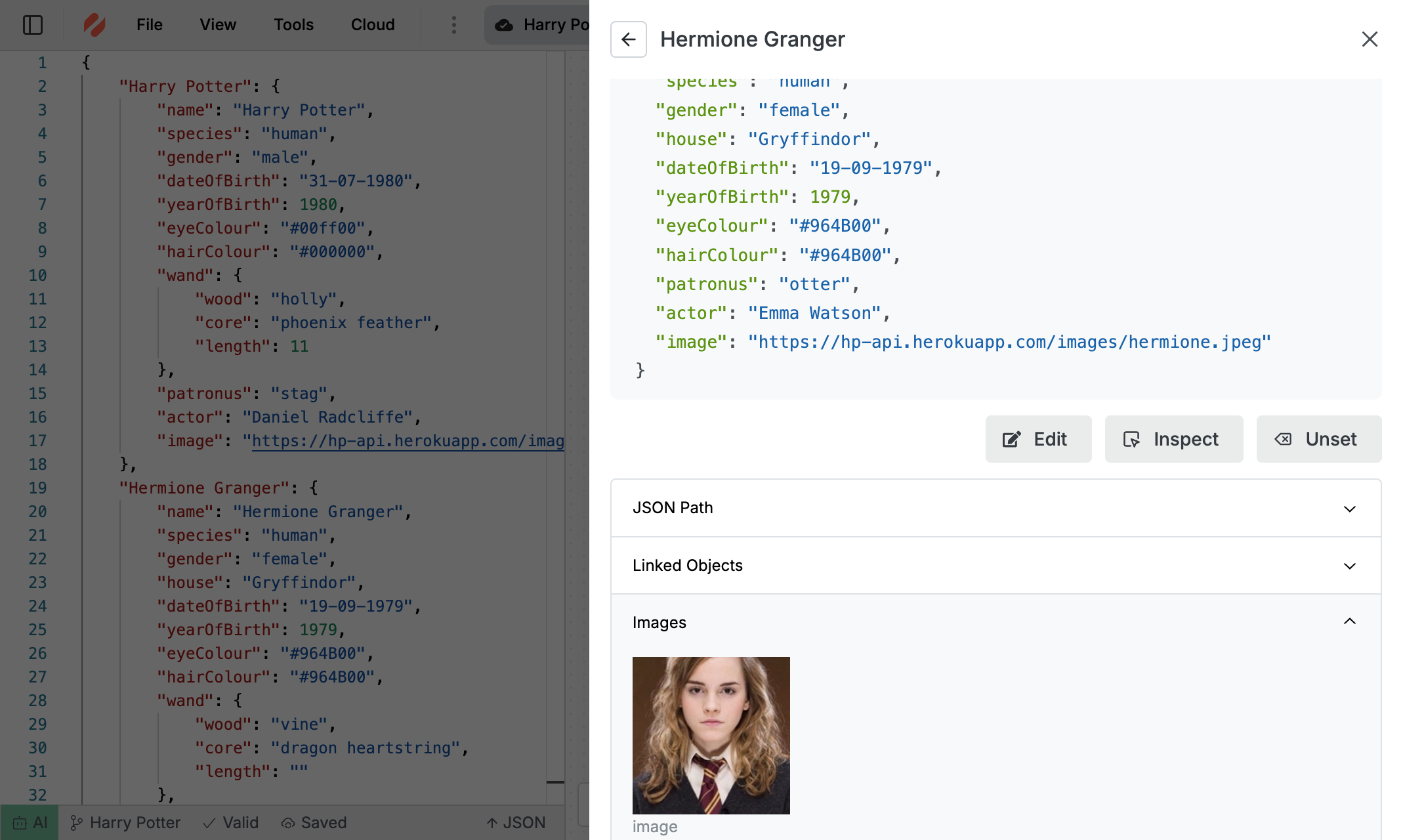Open the File menu
This screenshot has height=840, width=1403.
pos(149,25)
